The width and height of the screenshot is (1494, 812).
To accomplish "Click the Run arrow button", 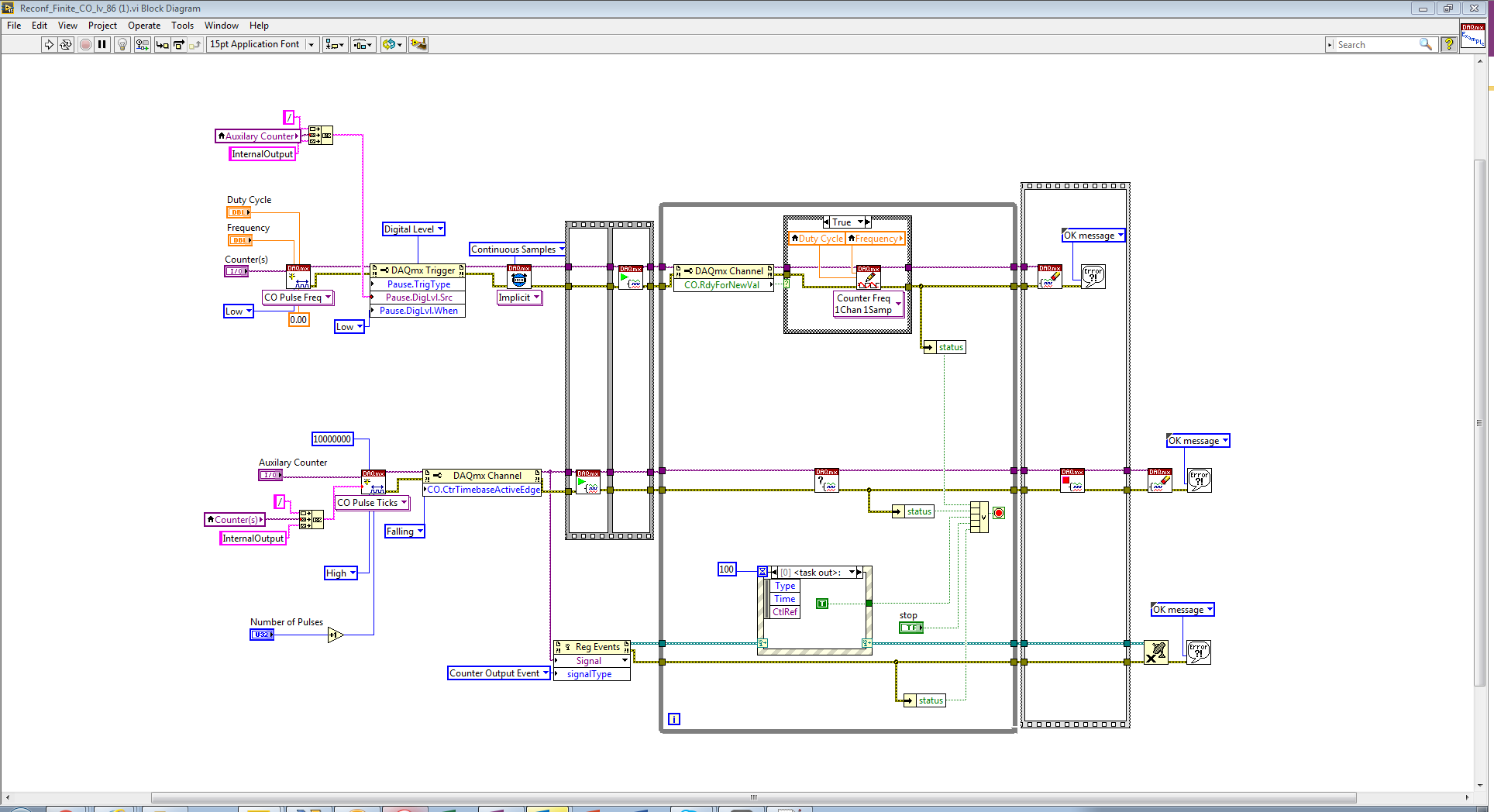I will [x=49, y=44].
